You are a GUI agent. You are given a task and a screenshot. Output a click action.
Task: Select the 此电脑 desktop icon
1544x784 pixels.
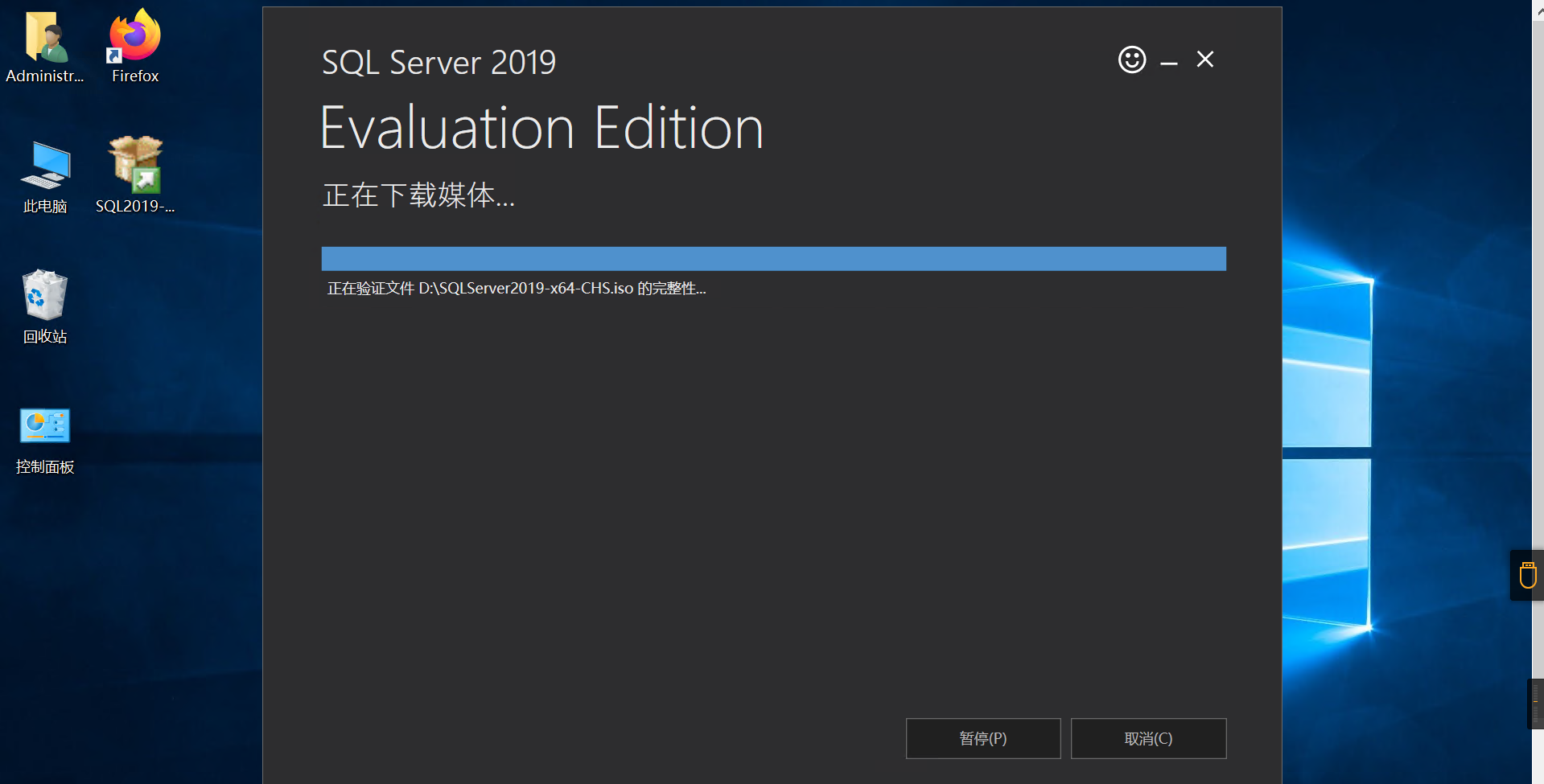tap(45, 177)
